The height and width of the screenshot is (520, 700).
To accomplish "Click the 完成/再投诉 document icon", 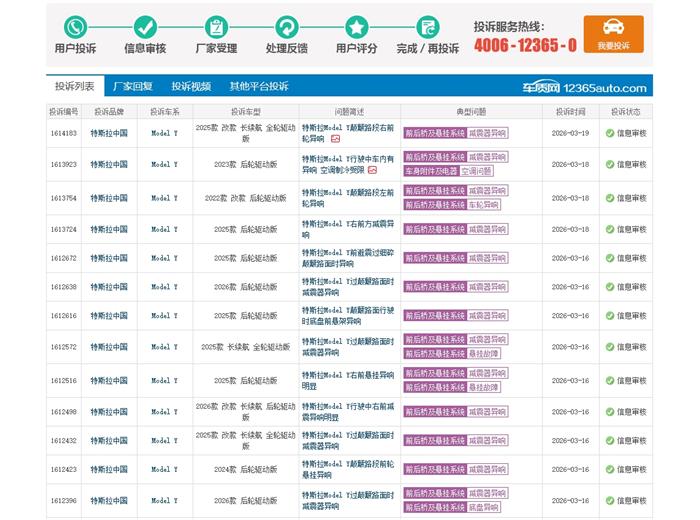I will click(428, 27).
